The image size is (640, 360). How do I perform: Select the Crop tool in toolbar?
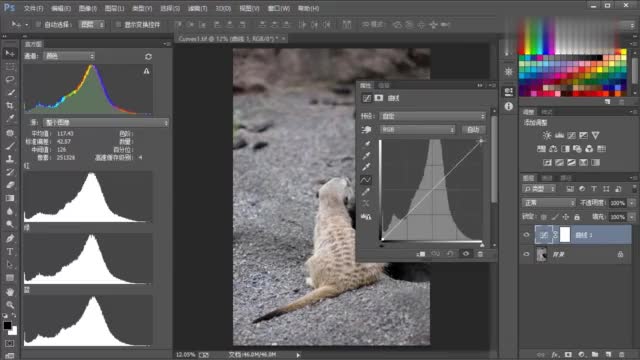tap(10, 105)
